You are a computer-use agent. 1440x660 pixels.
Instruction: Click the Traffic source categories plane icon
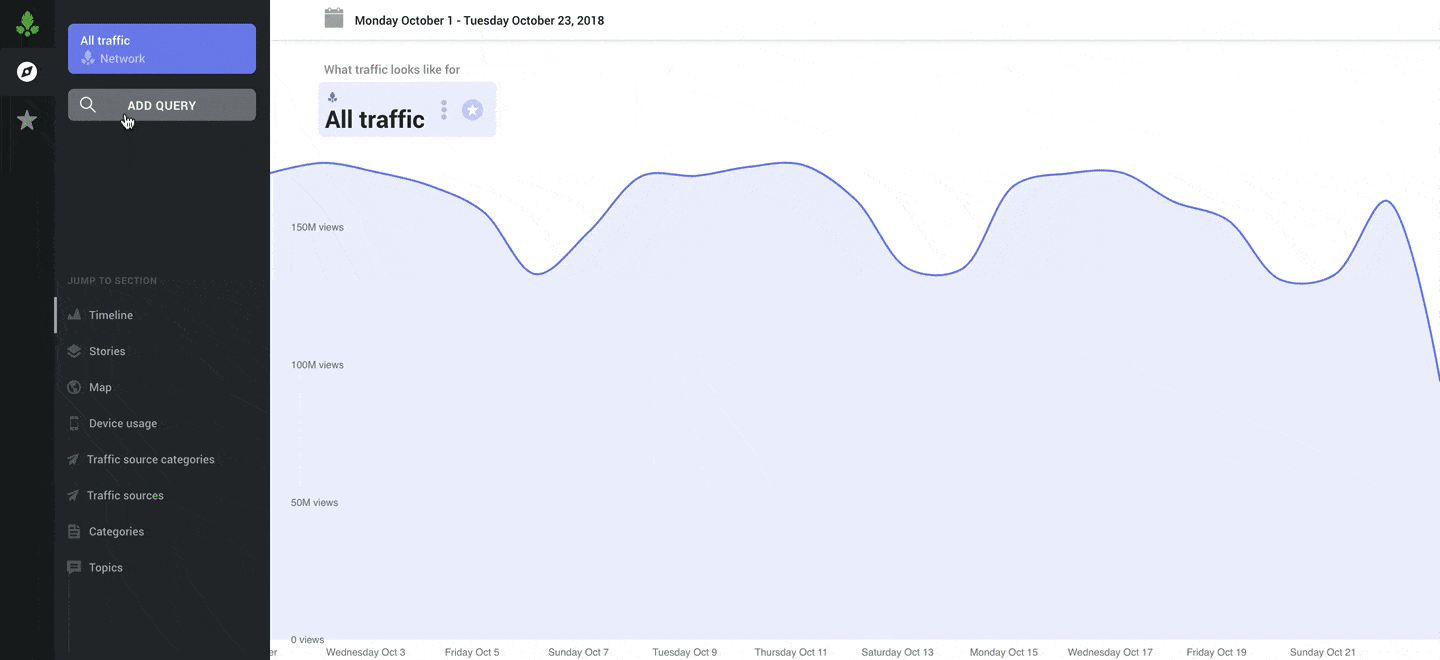tap(73, 459)
